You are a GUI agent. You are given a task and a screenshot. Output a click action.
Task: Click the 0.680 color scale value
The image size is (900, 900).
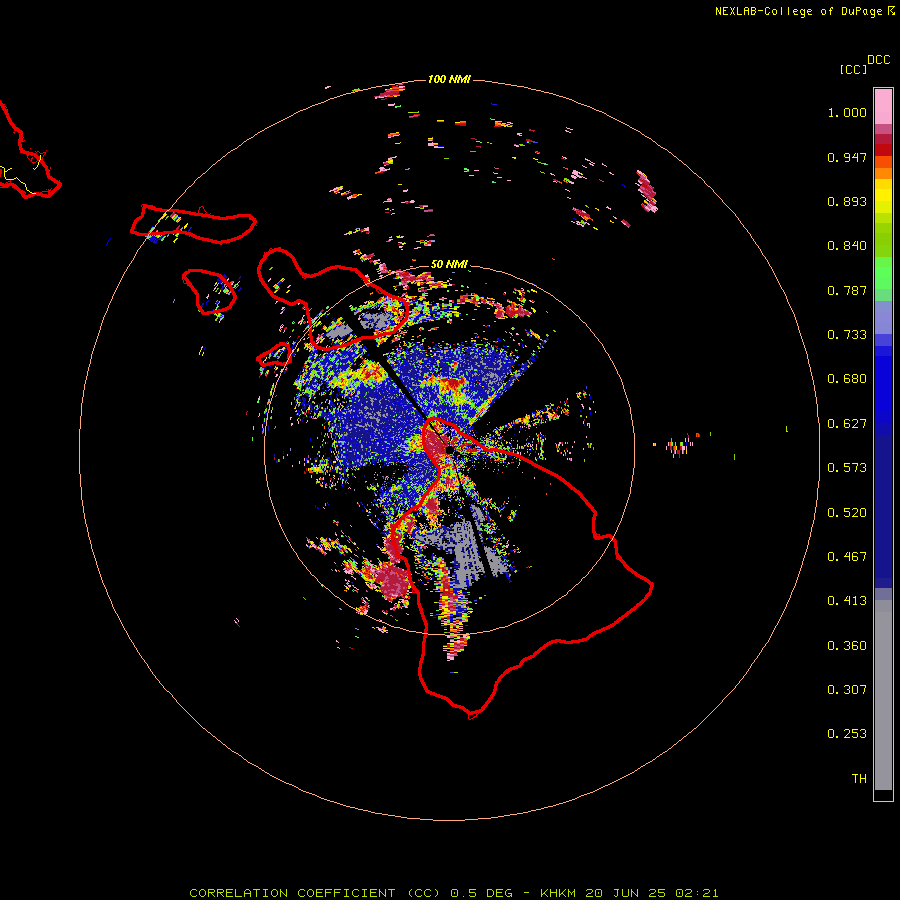[847, 379]
